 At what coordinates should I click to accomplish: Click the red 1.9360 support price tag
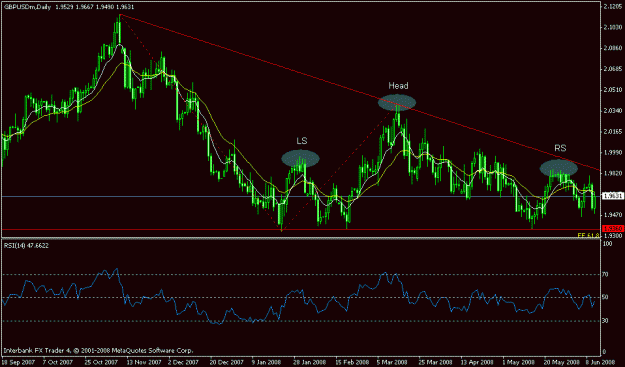pyautogui.click(x=613, y=229)
